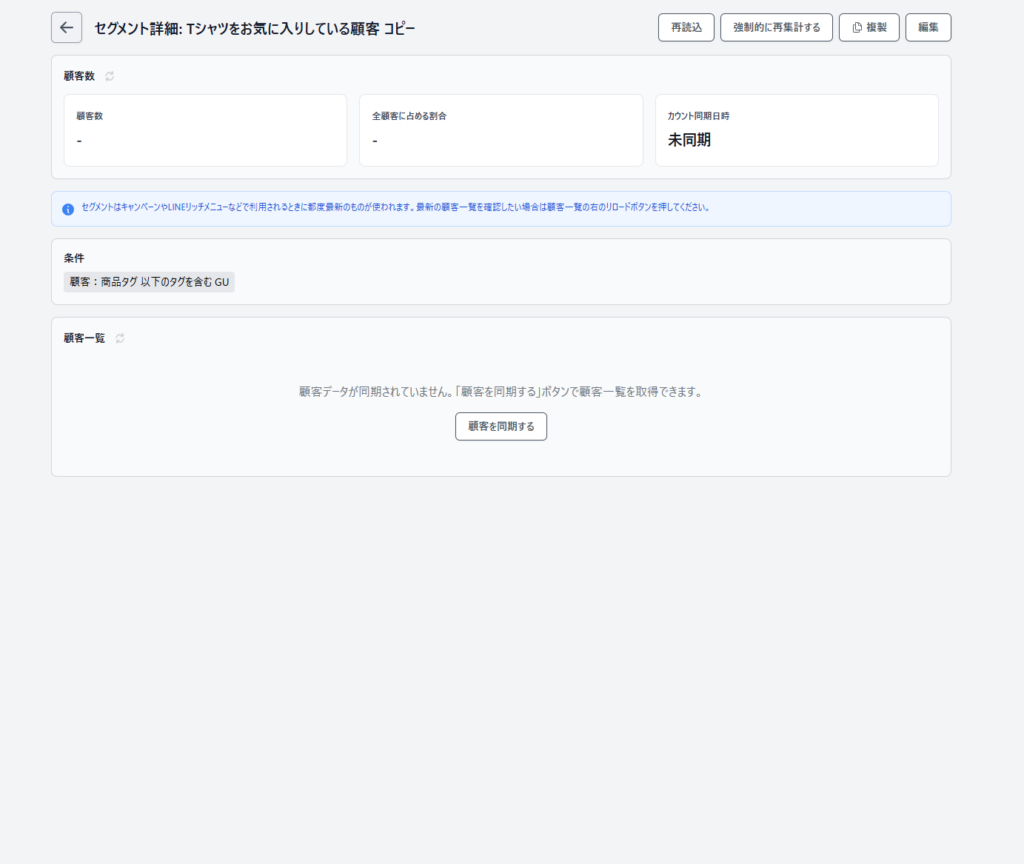This screenshot has height=864, width=1024.
Task: Click the 顧客数 section heading at top
Action: pyautogui.click(x=79, y=76)
